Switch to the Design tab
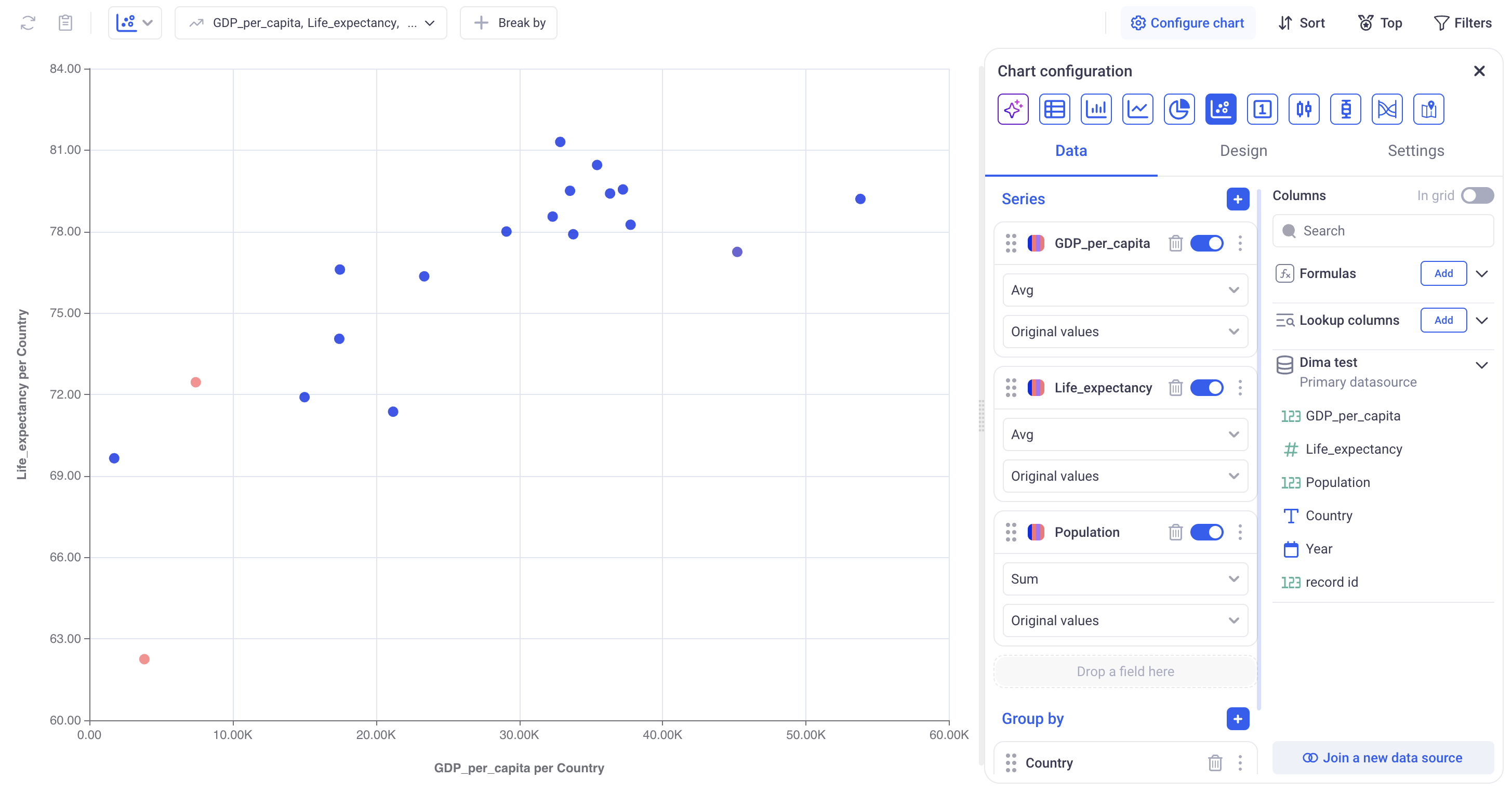 [1243, 151]
